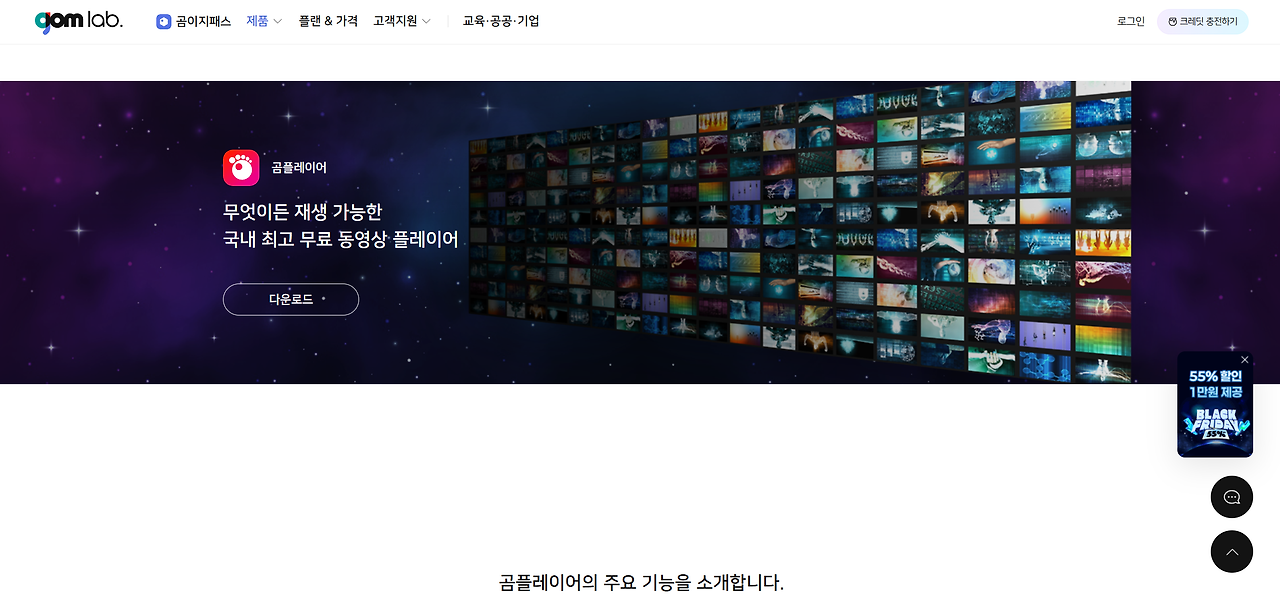Open the 곰이지패스 menu link
Viewport: 1280px width, 595px height.
click(x=203, y=21)
